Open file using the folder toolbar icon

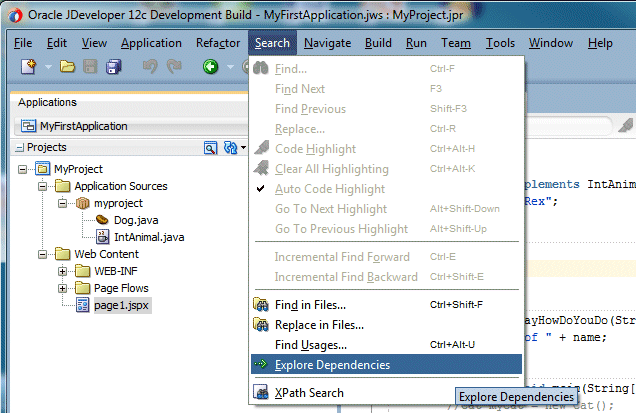coord(67,67)
